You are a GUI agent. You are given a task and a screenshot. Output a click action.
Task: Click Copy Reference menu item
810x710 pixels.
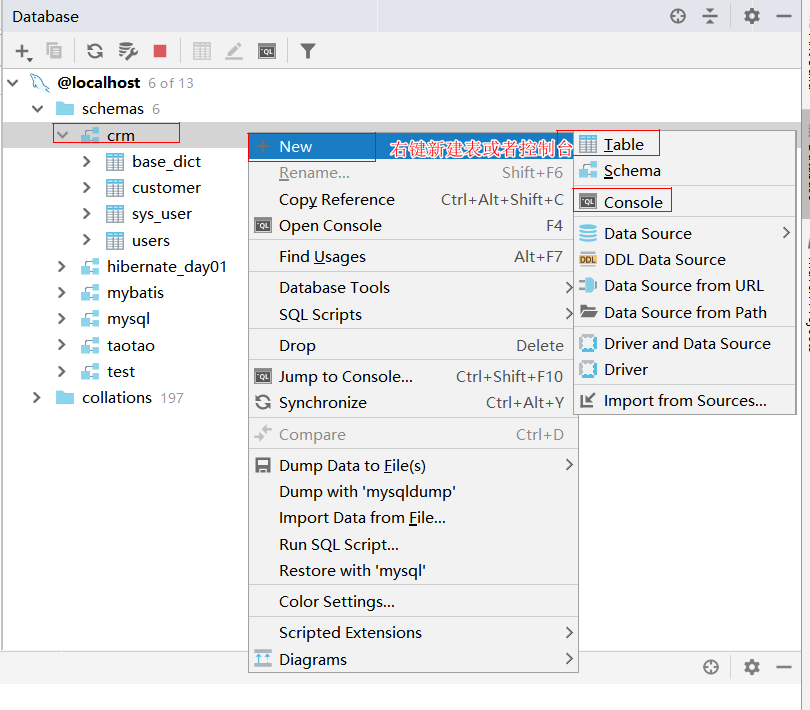(x=413, y=199)
